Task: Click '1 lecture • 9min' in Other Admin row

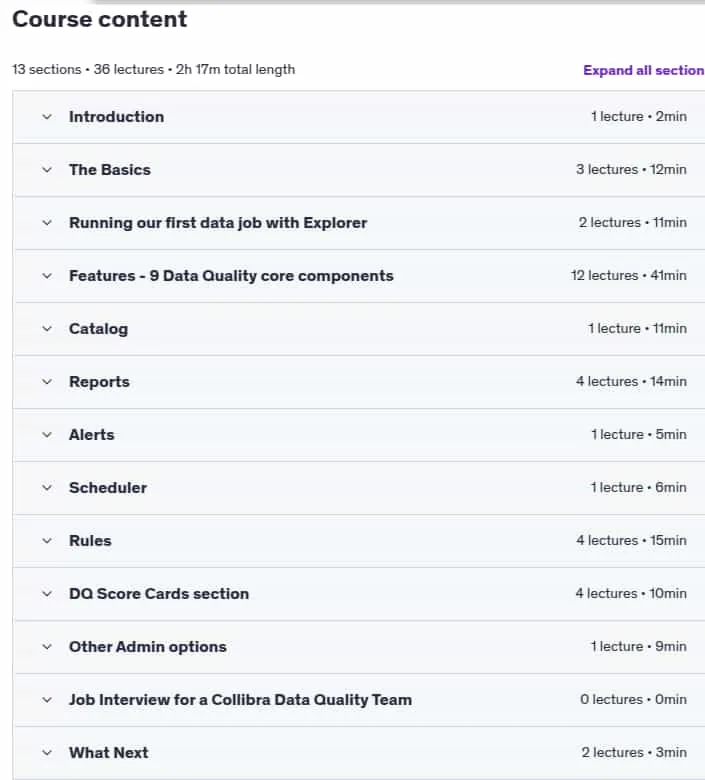Action: 638,646
